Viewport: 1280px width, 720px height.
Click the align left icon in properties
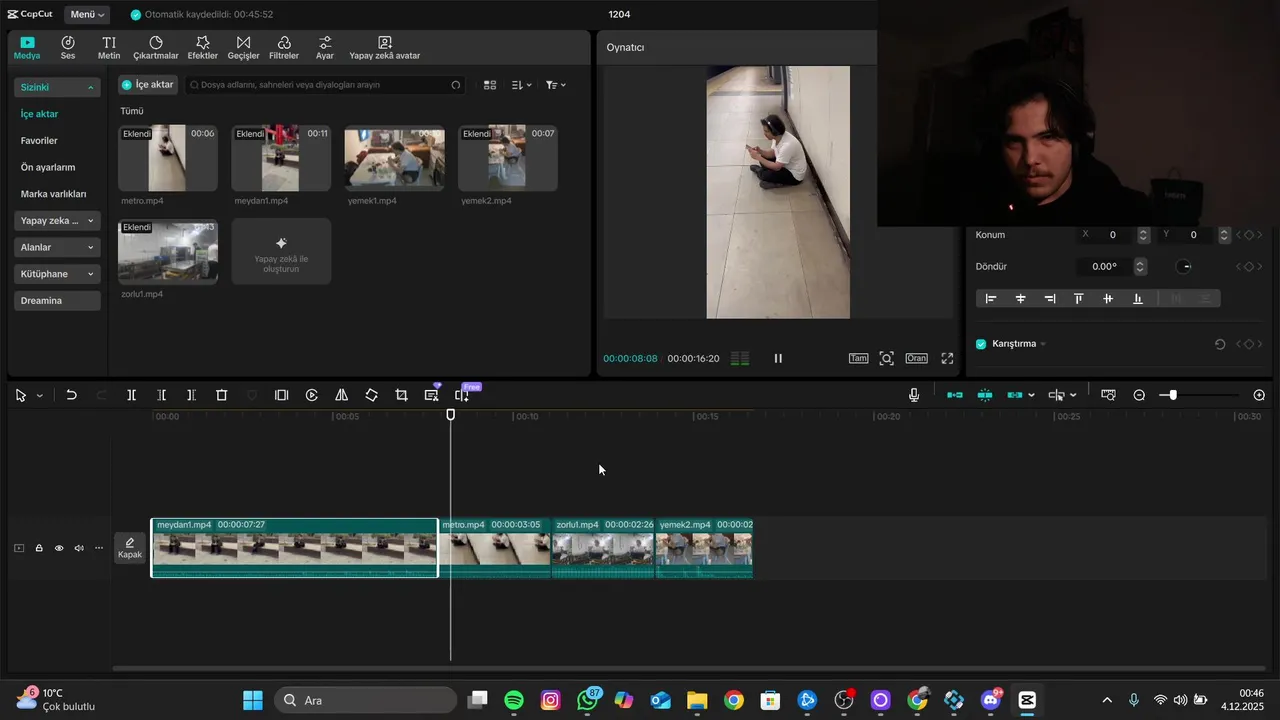coord(991,298)
